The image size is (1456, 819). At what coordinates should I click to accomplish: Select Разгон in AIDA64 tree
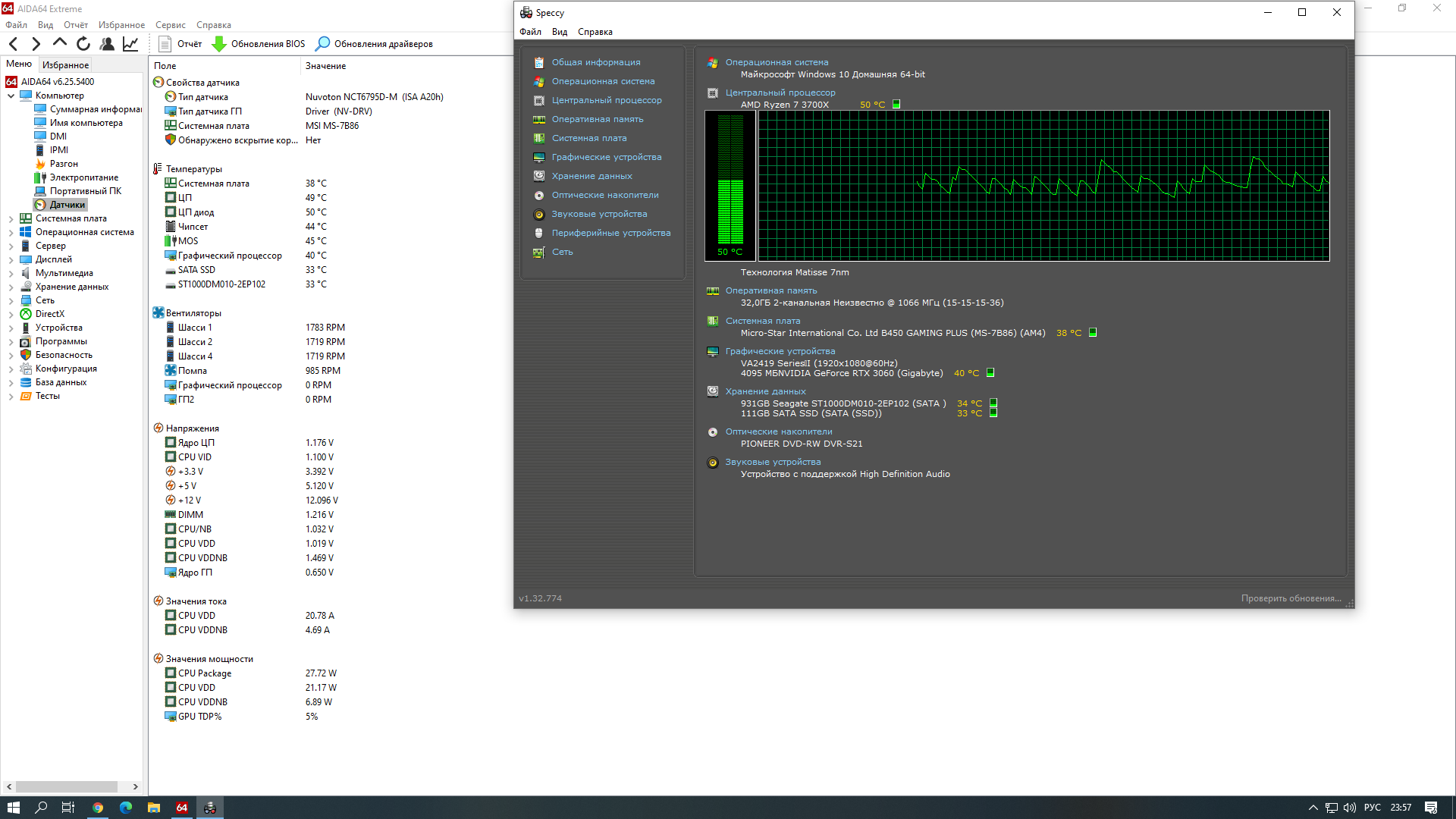click(x=57, y=164)
